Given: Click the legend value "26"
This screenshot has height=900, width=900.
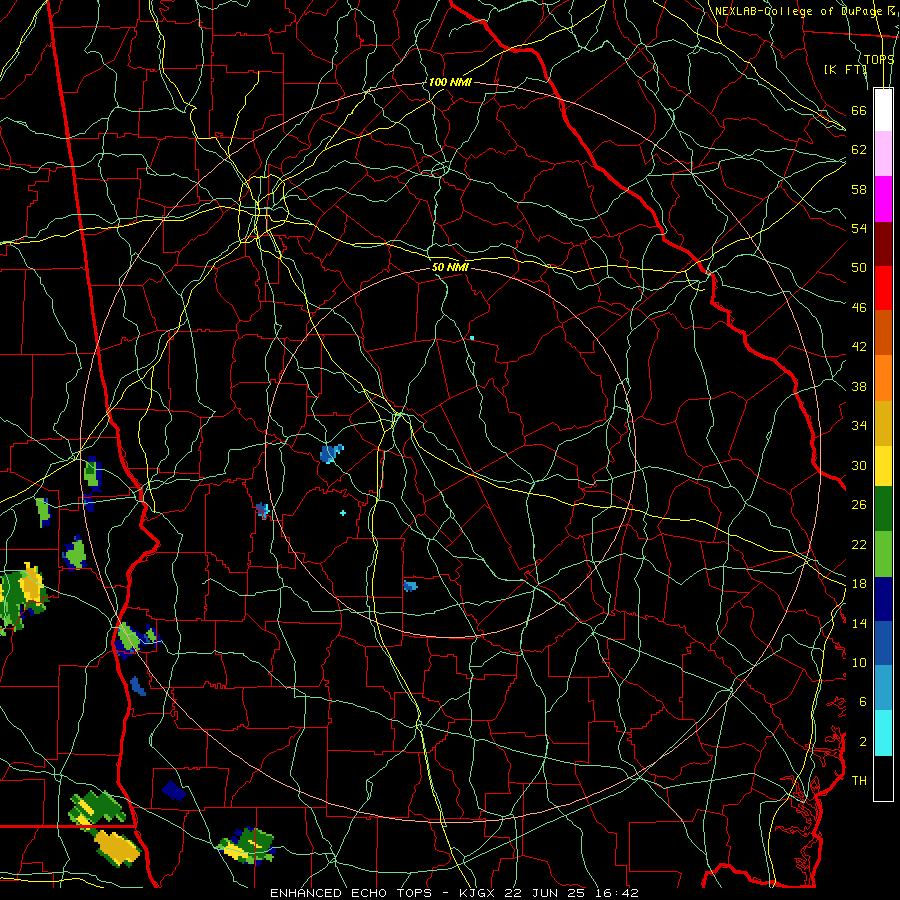Looking at the screenshot, I should pos(859,505).
